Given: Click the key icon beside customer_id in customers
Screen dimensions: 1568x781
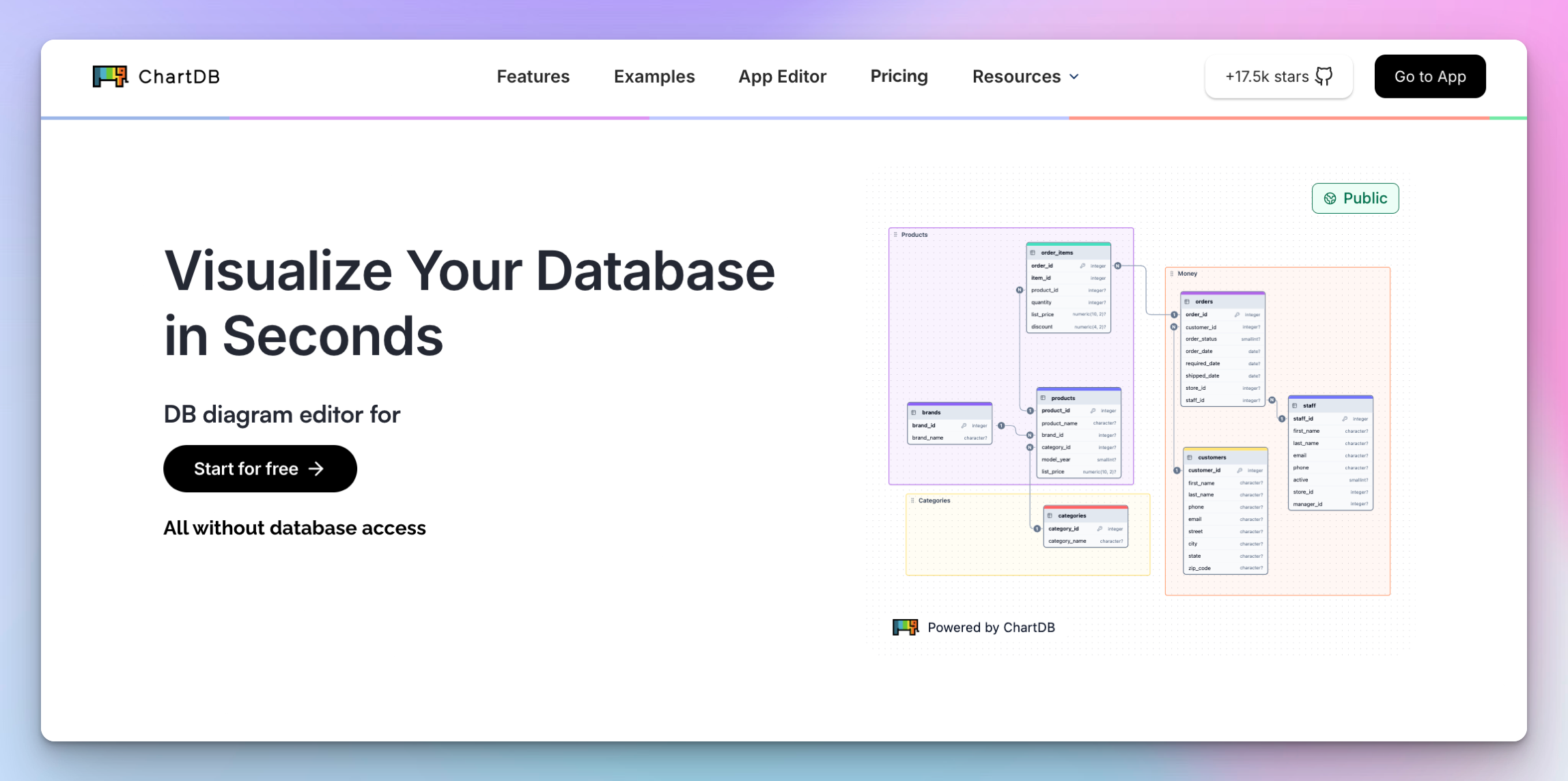Looking at the screenshot, I should 1240,470.
